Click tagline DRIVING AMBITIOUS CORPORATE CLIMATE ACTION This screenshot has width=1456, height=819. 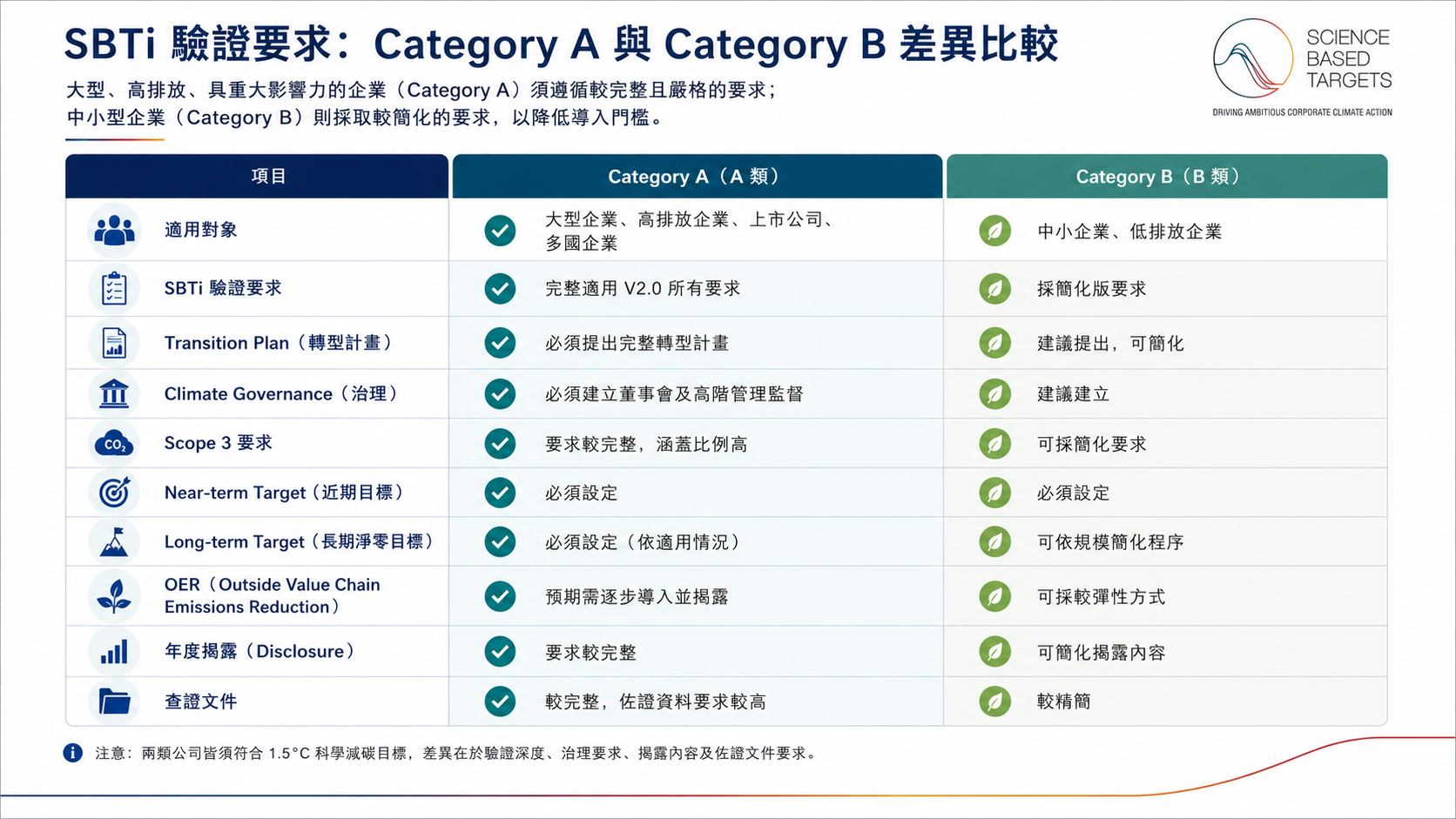coord(1303,112)
